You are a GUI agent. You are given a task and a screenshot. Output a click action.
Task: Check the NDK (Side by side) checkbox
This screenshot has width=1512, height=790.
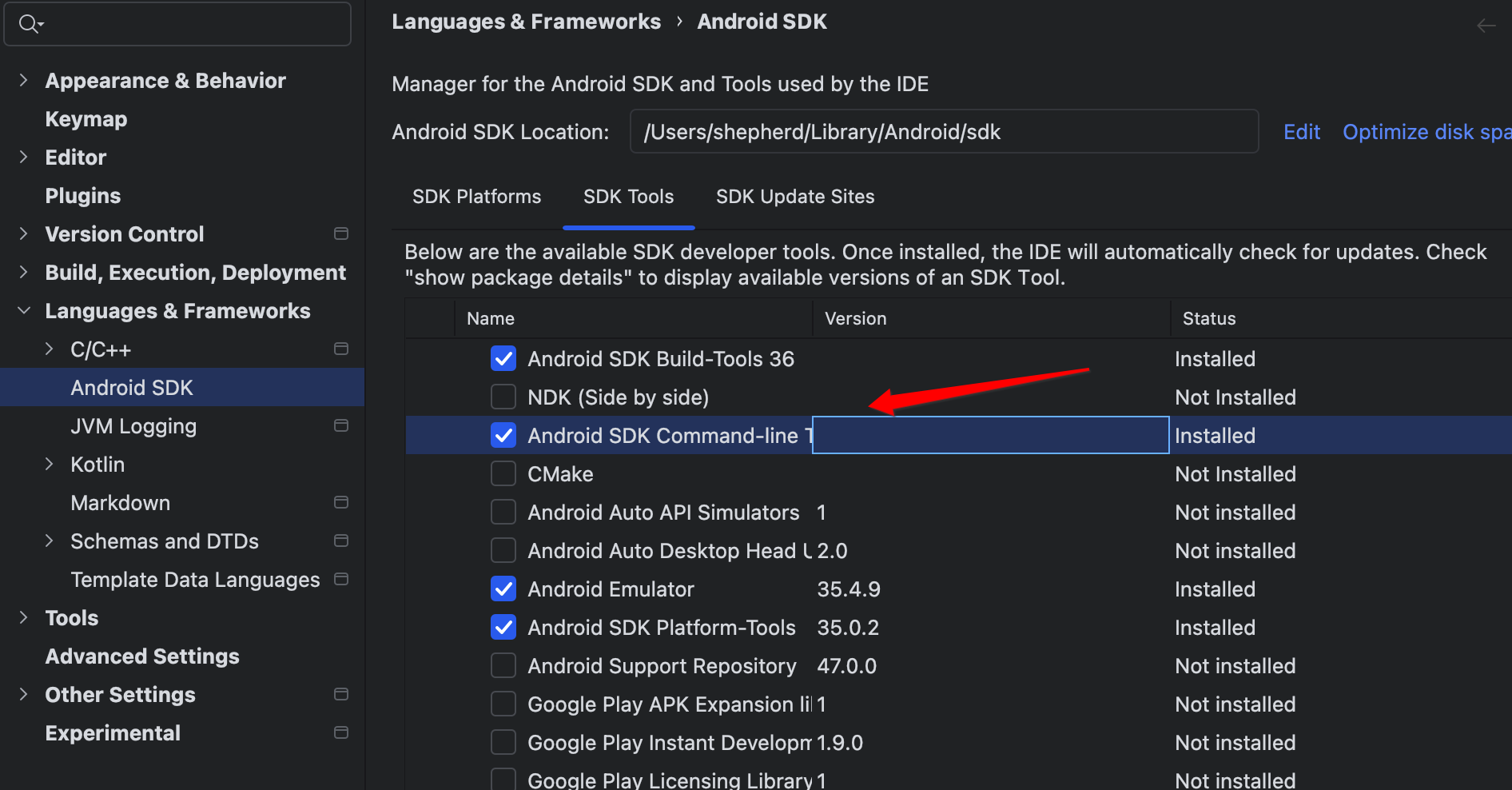point(503,397)
